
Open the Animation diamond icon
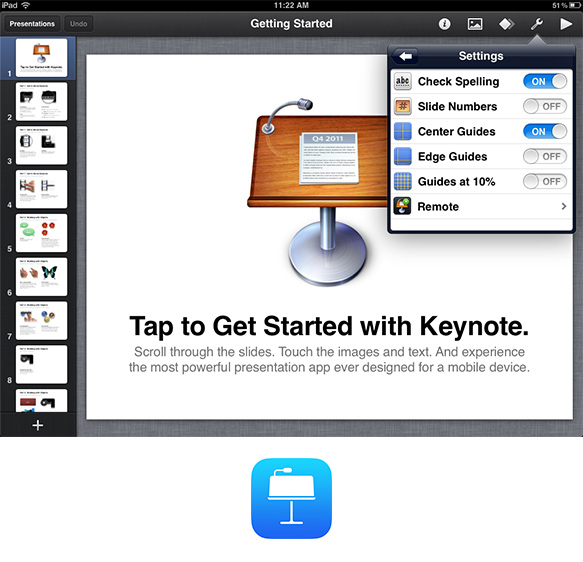506,24
